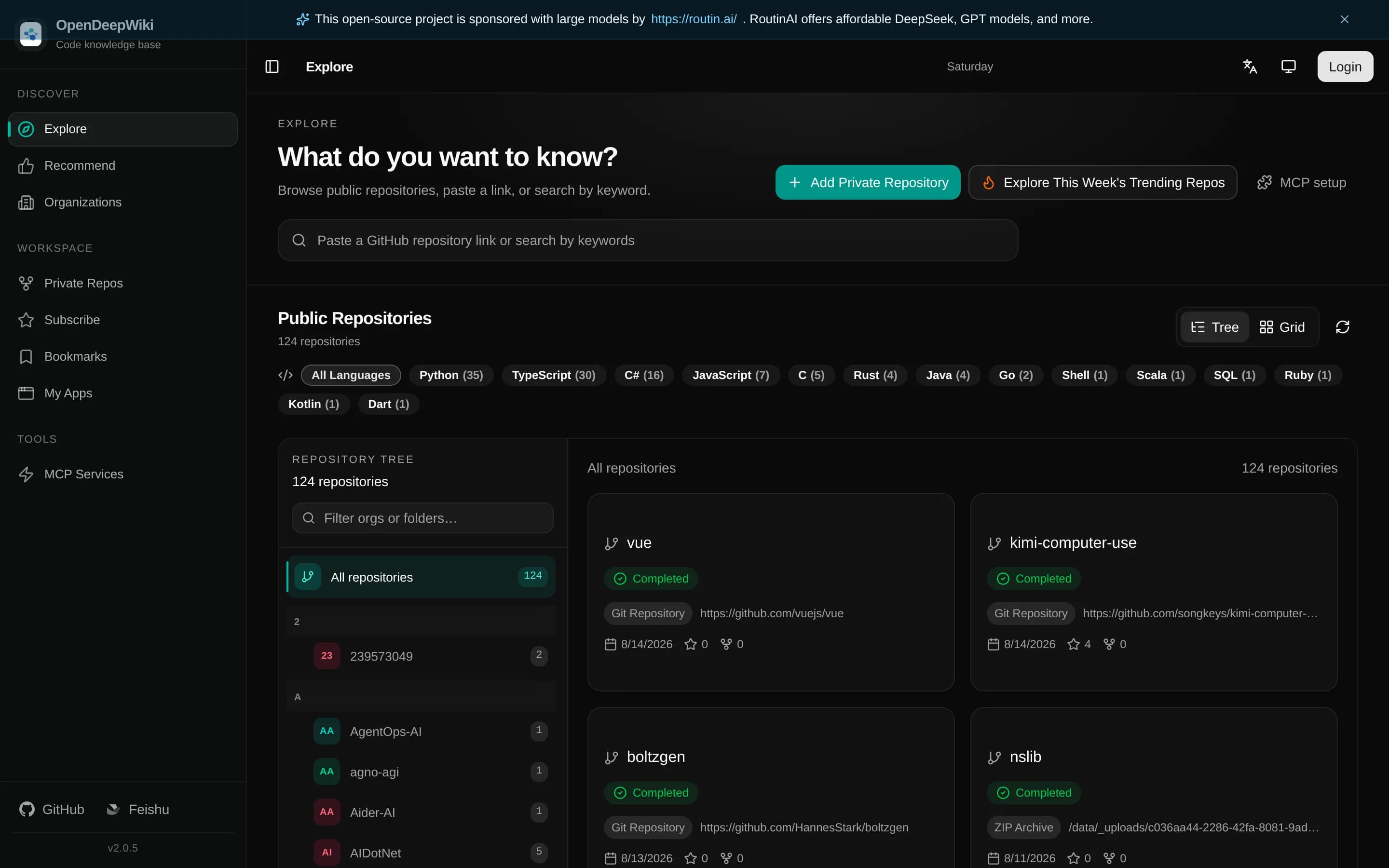This screenshot has height=868, width=1389.
Task: Click the Login button
Action: click(1345, 67)
